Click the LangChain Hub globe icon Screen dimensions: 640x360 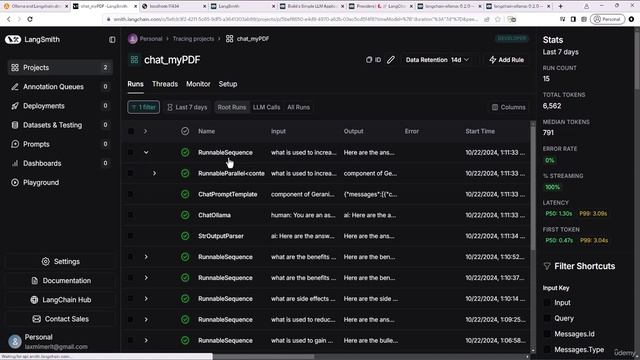tap(34, 300)
